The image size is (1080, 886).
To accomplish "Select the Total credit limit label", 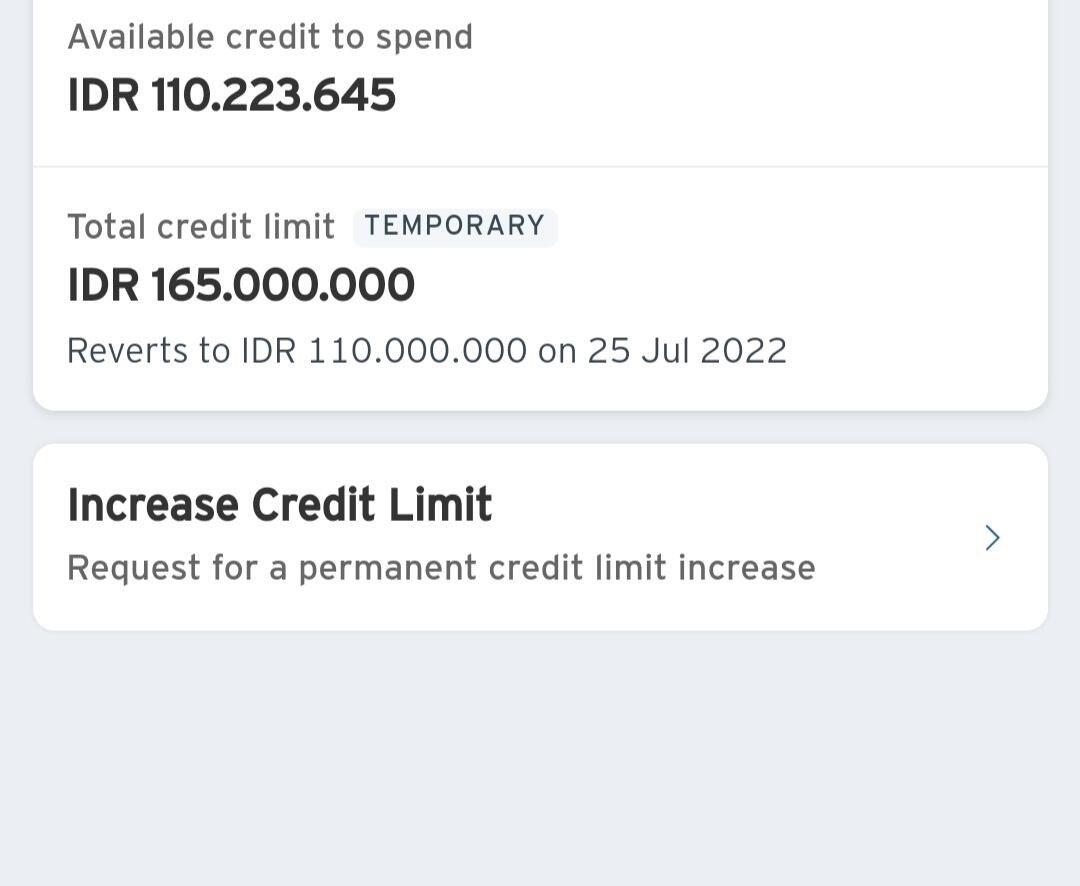I will tap(201, 227).
